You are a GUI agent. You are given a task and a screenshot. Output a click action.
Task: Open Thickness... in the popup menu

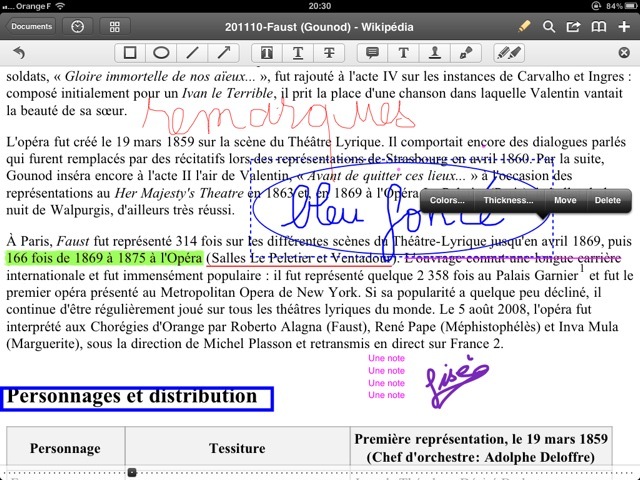[x=508, y=201]
